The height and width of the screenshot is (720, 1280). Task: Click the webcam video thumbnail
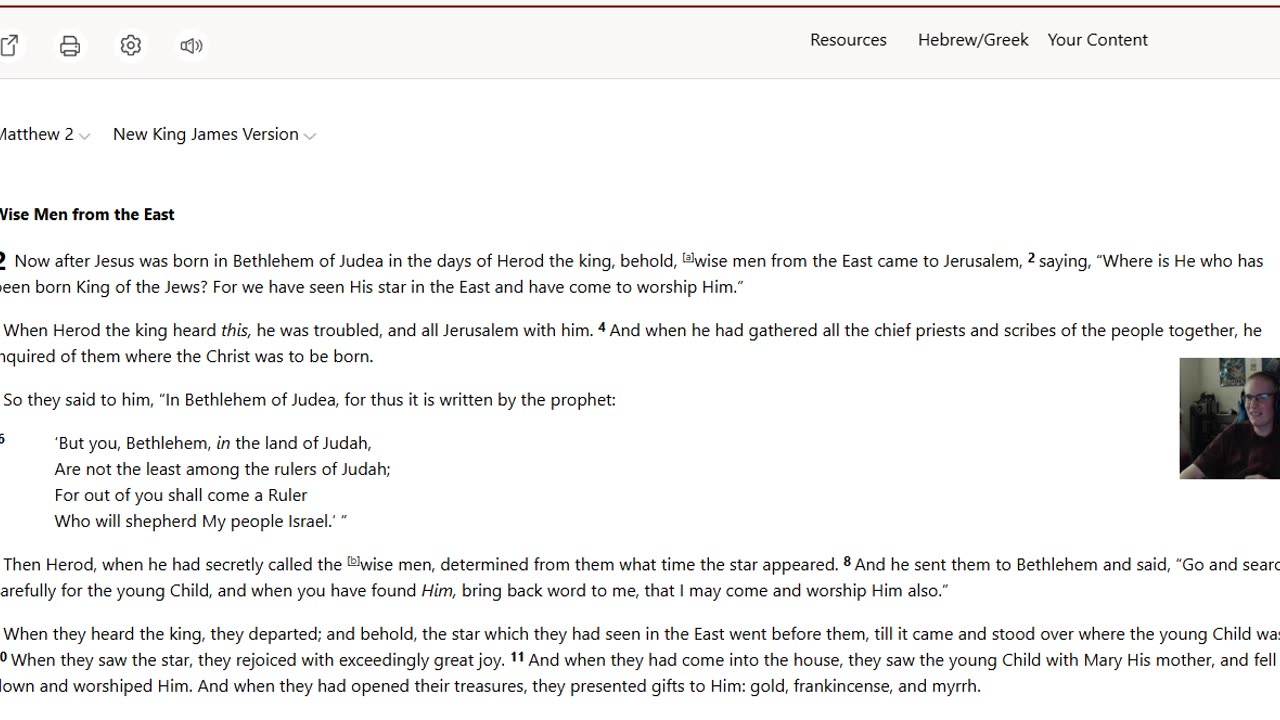(x=1229, y=418)
